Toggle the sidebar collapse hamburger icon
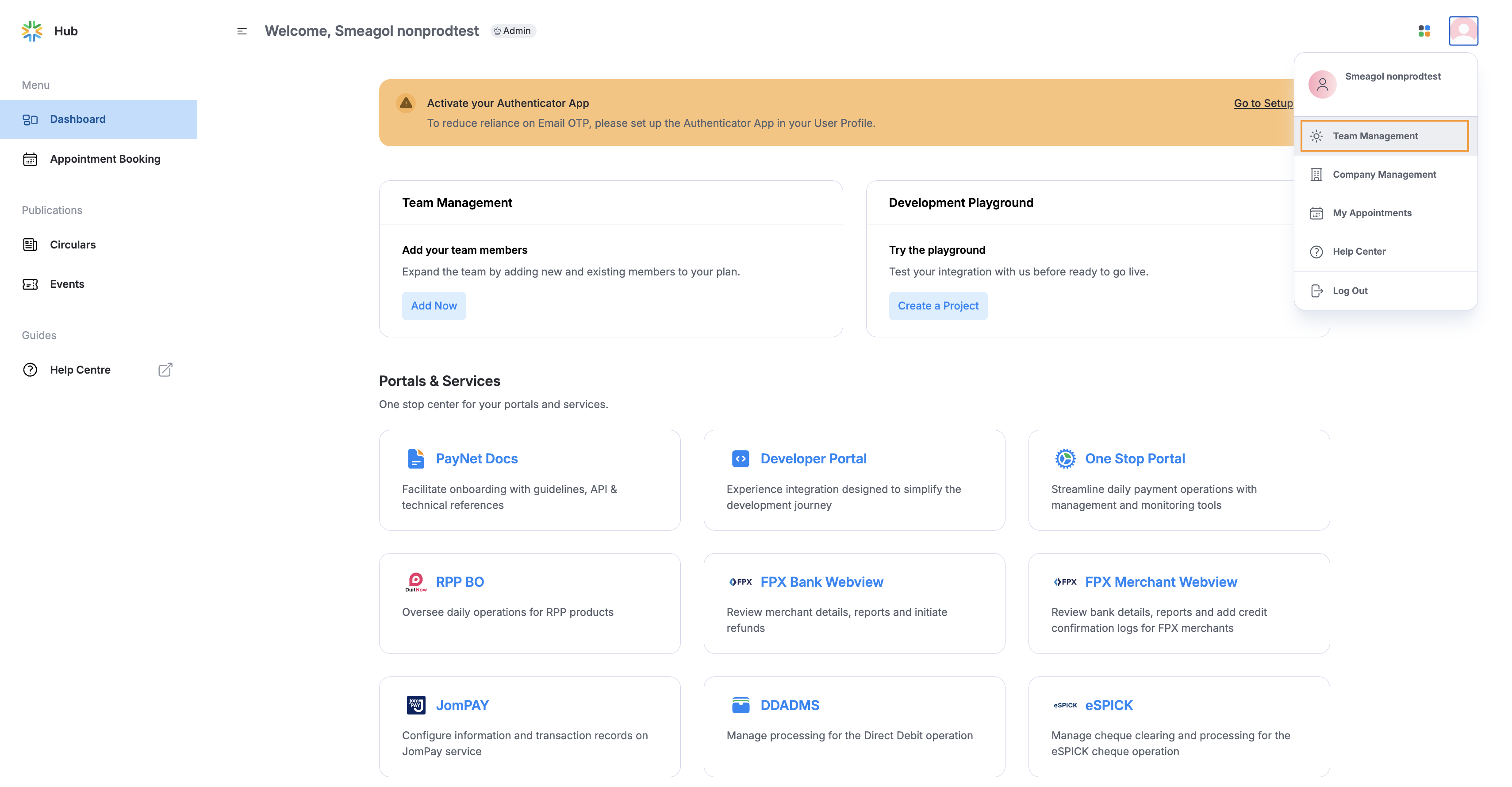1512x787 pixels. [242, 31]
